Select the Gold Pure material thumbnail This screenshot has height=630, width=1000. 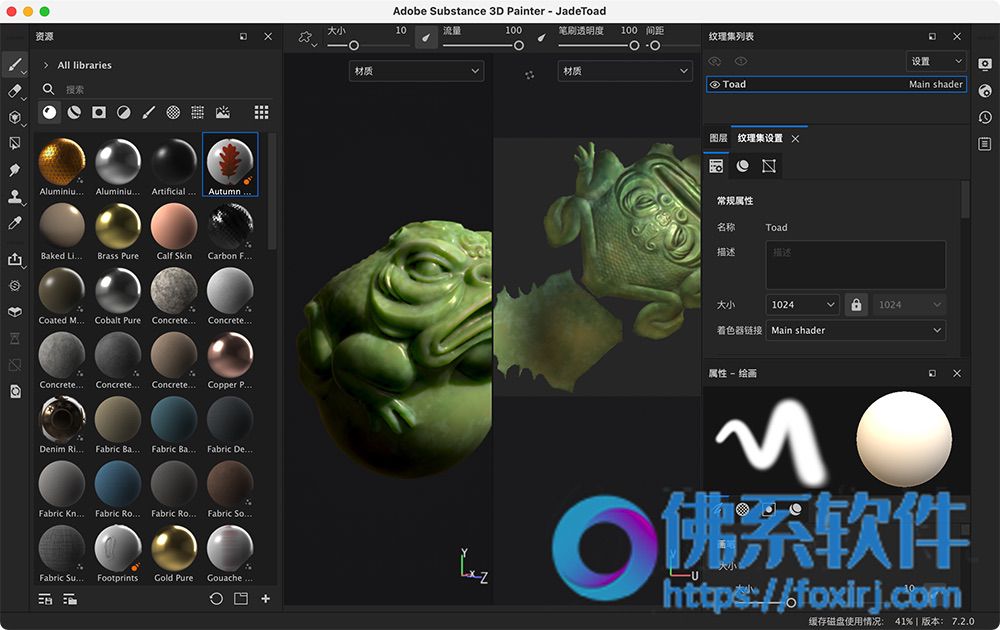(173, 548)
